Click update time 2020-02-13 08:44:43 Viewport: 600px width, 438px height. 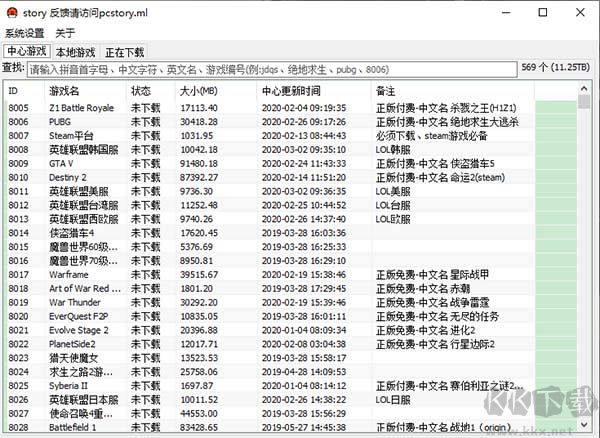click(304, 136)
